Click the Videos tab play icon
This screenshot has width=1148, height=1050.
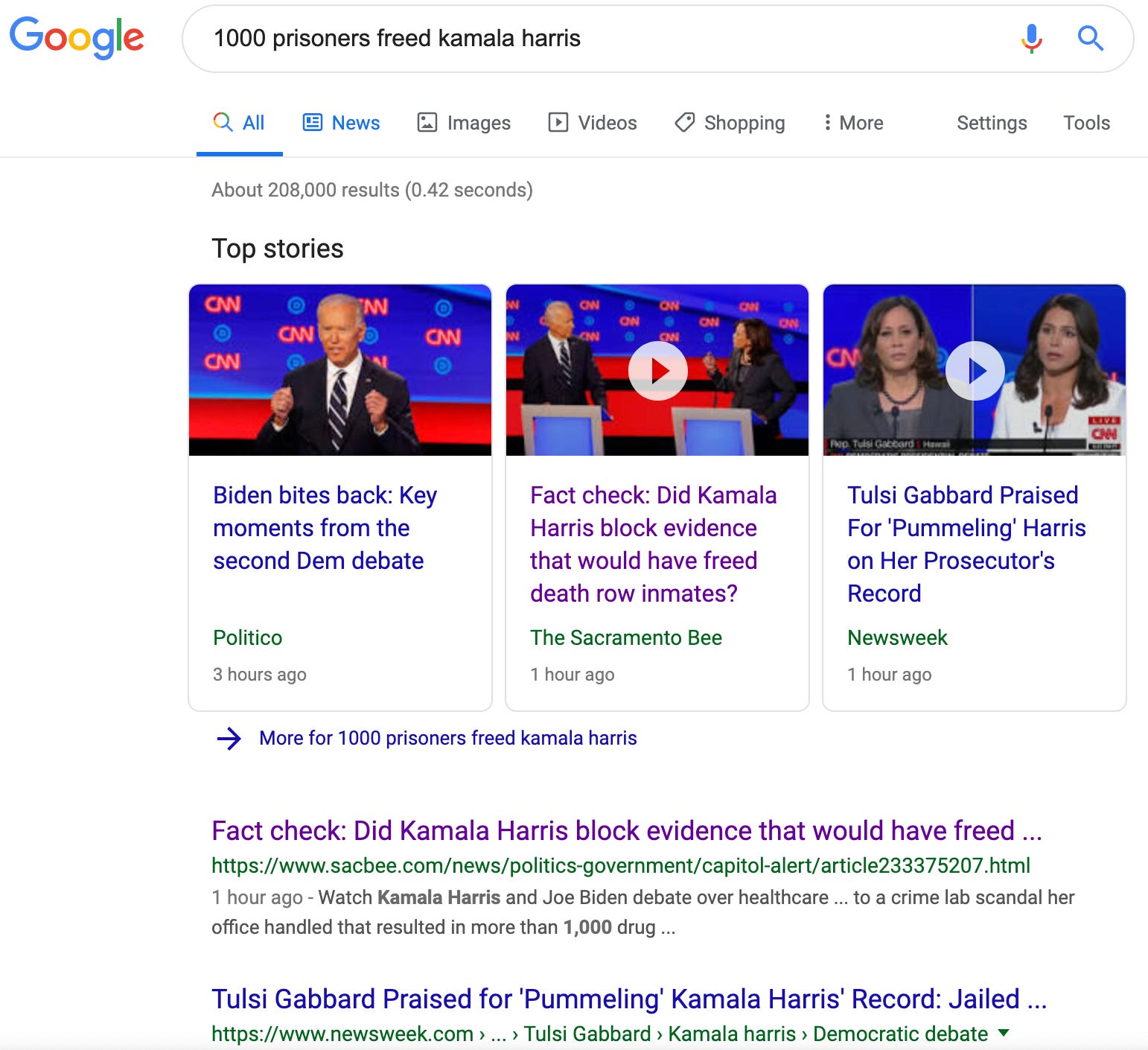point(558,122)
